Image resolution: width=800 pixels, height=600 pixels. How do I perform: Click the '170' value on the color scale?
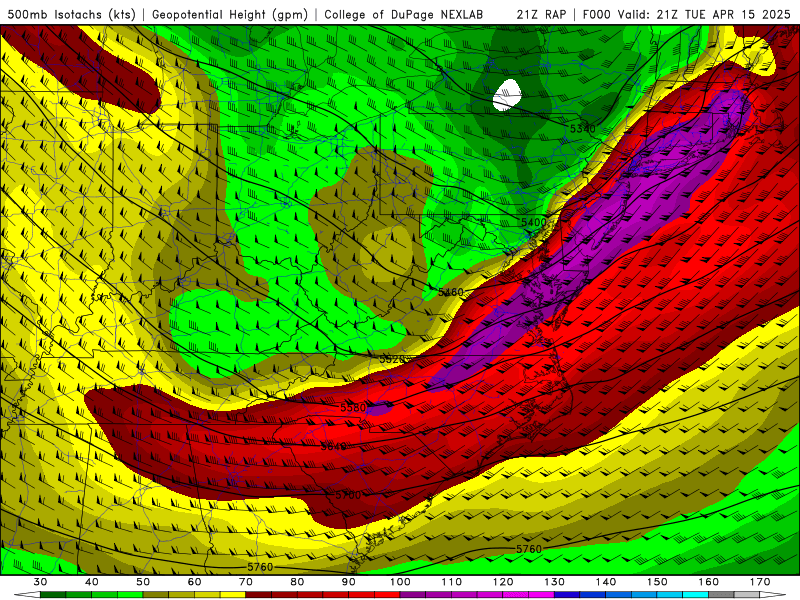click(x=760, y=582)
